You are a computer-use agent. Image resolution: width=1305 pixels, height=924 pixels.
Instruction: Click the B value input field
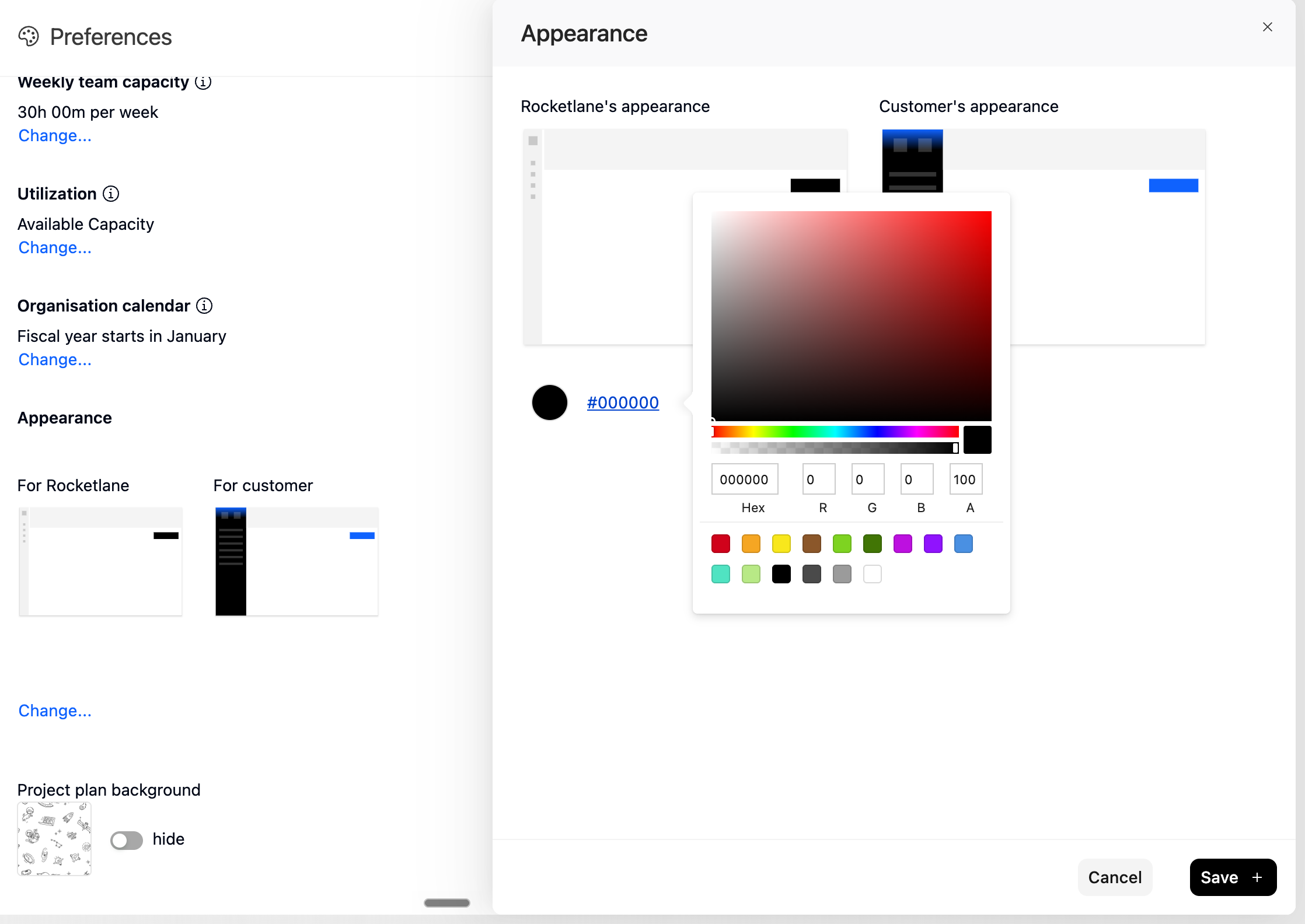917,480
